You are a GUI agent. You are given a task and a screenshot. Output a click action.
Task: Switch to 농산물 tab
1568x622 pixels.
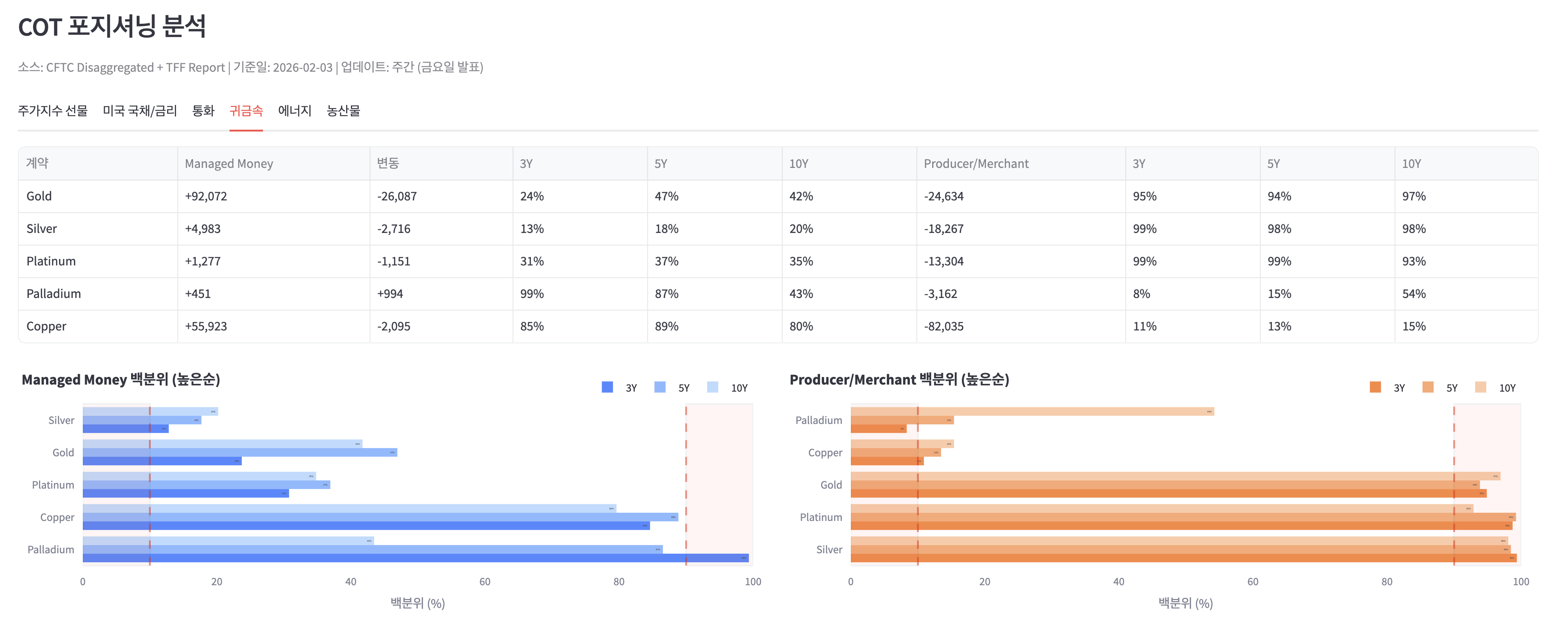click(x=343, y=111)
